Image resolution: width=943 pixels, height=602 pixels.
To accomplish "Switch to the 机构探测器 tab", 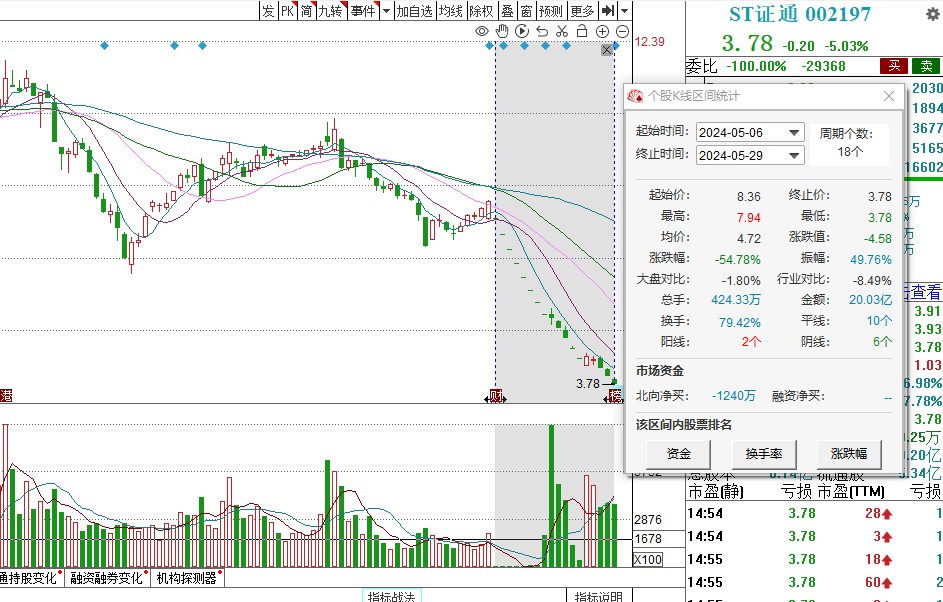I will click(188, 578).
